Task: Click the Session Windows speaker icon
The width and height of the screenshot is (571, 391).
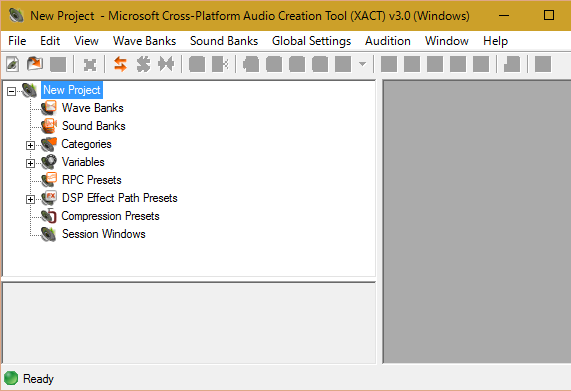Action: (x=48, y=234)
